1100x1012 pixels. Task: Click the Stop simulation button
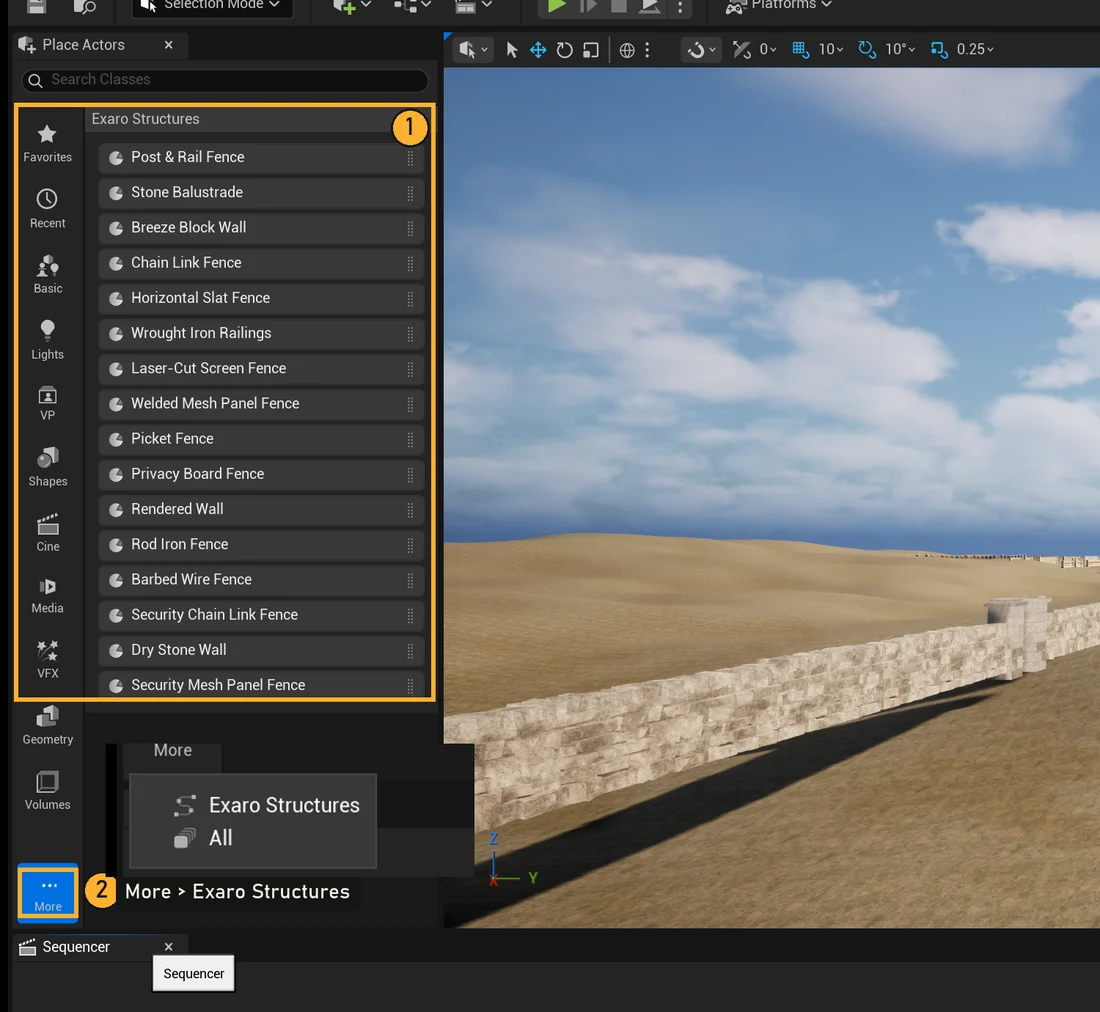[619, 6]
